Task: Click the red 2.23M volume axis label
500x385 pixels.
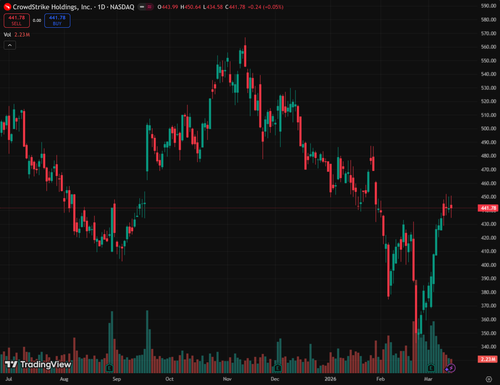Action: pos(488,359)
